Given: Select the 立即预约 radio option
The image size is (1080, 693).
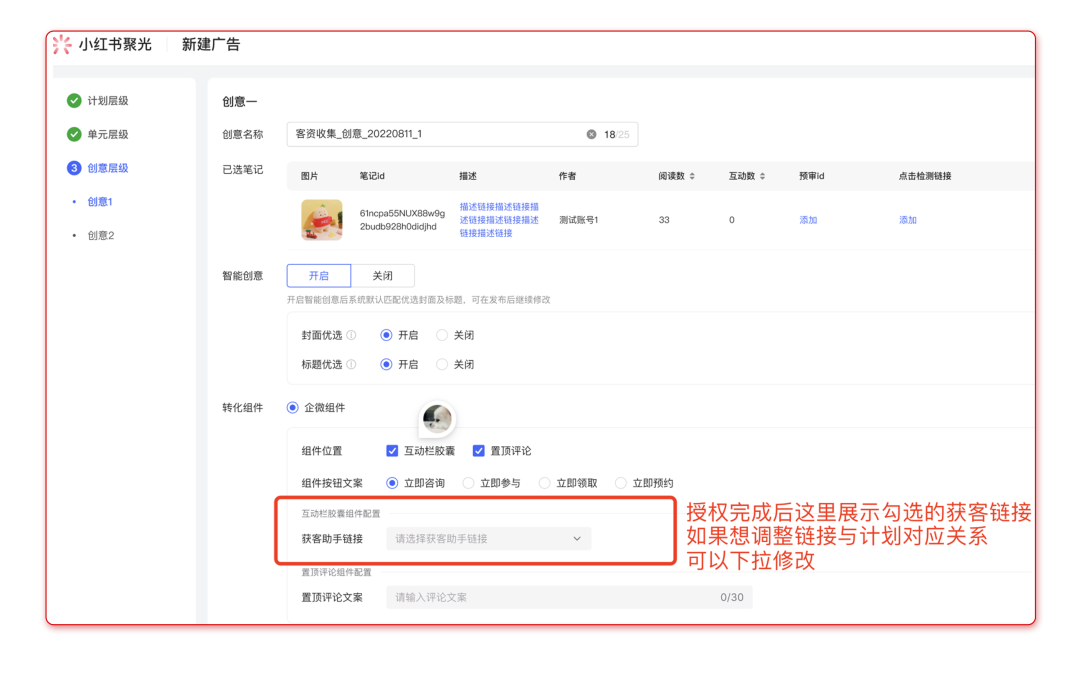Looking at the screenshot, I should (621, 483).
